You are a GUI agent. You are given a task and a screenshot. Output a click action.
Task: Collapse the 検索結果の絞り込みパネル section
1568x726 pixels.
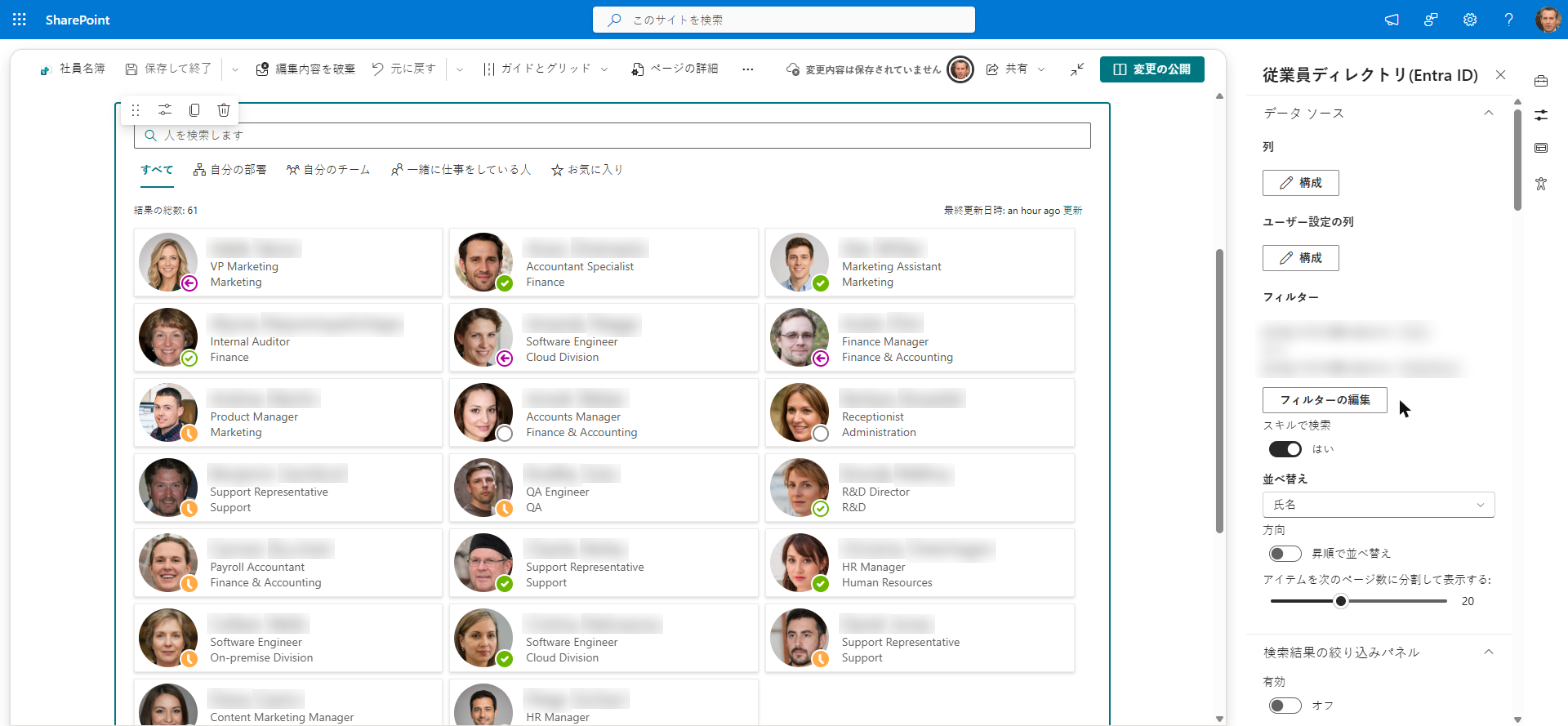pyautogui.click(x=1488, y=652)
